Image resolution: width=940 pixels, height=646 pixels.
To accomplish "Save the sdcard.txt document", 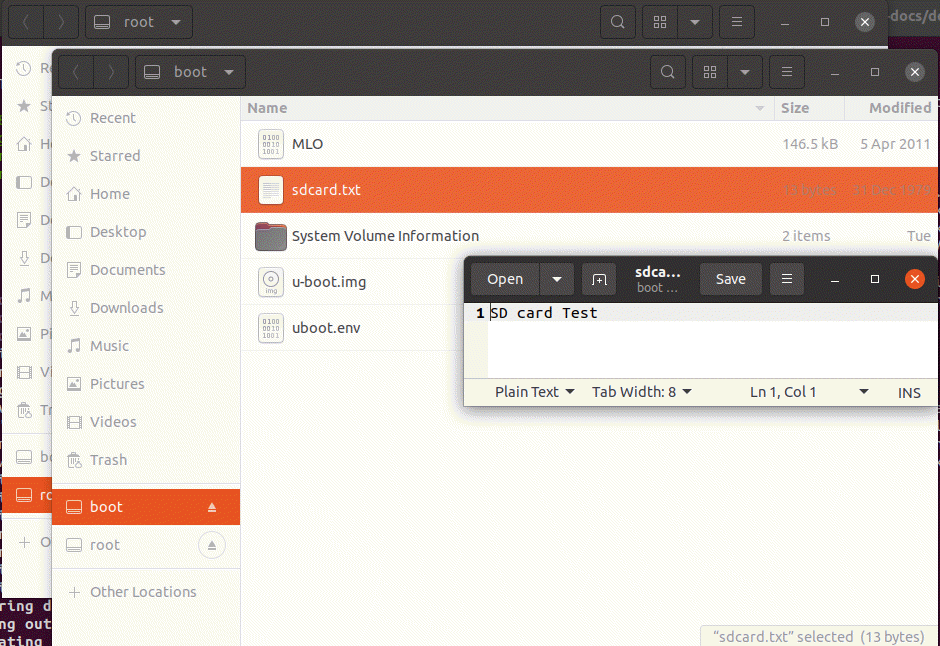I will click(731, 279).
